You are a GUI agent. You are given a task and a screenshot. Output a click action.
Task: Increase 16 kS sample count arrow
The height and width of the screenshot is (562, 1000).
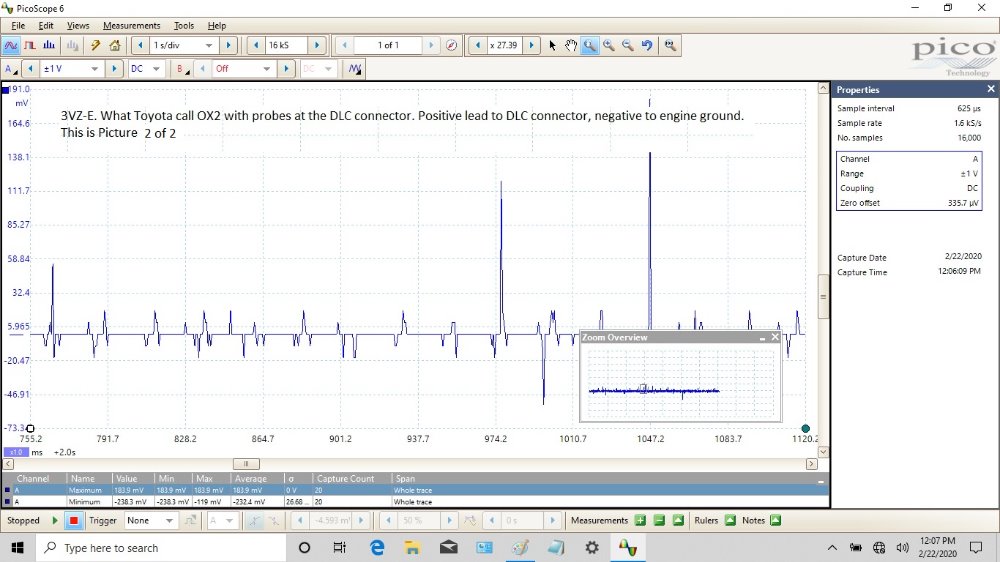[316, 45]
